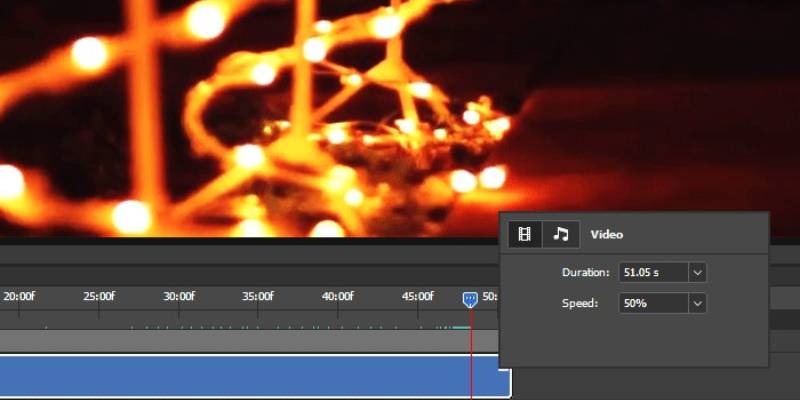Click the 30:00f mark on time ruler
The height and width of the screenshot is (400, 800).
[179, 296]
